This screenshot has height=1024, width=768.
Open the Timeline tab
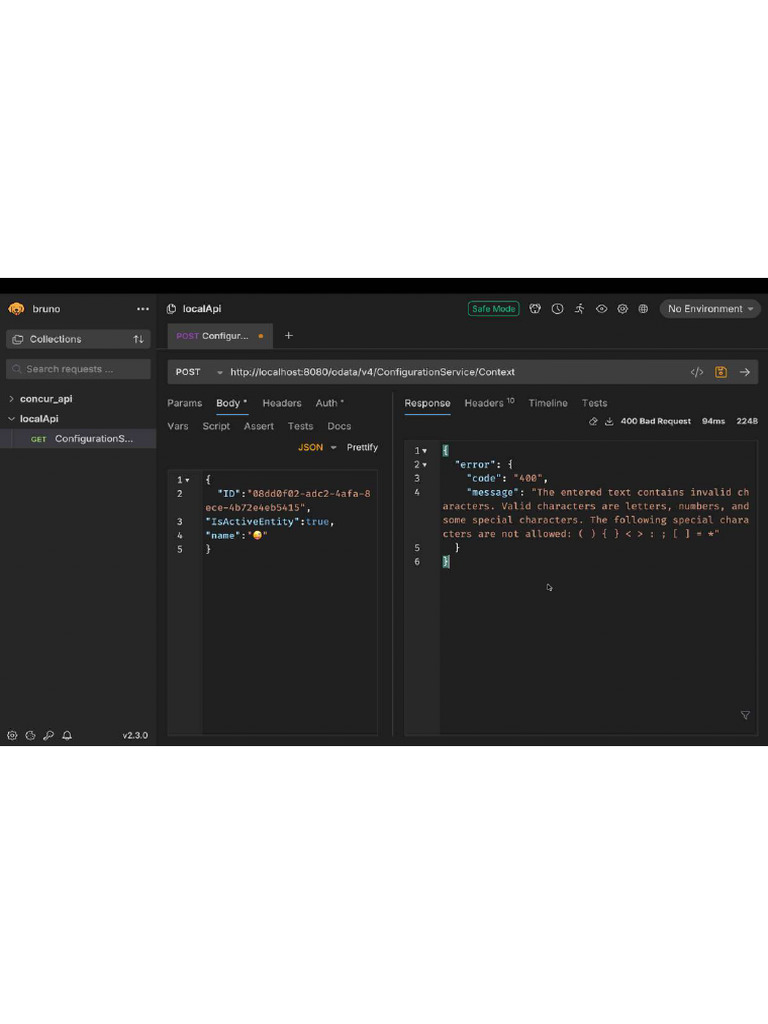coord(548,403)
